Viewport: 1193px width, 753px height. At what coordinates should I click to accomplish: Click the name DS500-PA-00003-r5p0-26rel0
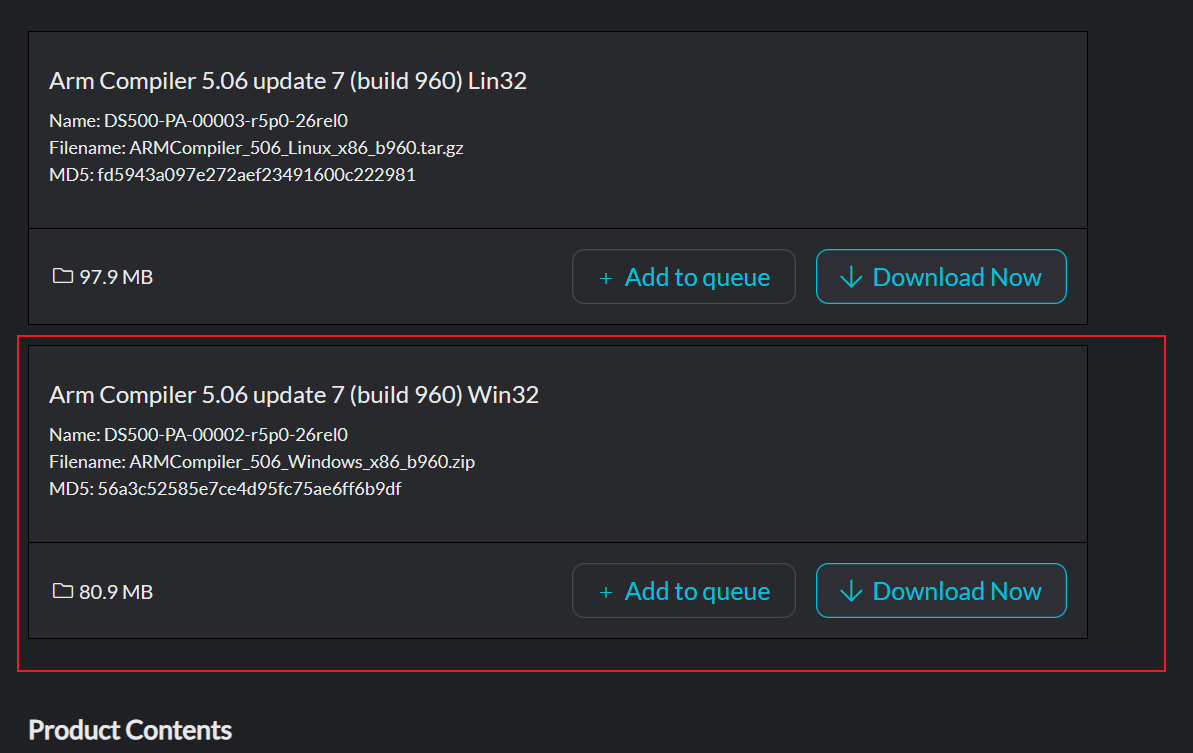pos(225,121)
